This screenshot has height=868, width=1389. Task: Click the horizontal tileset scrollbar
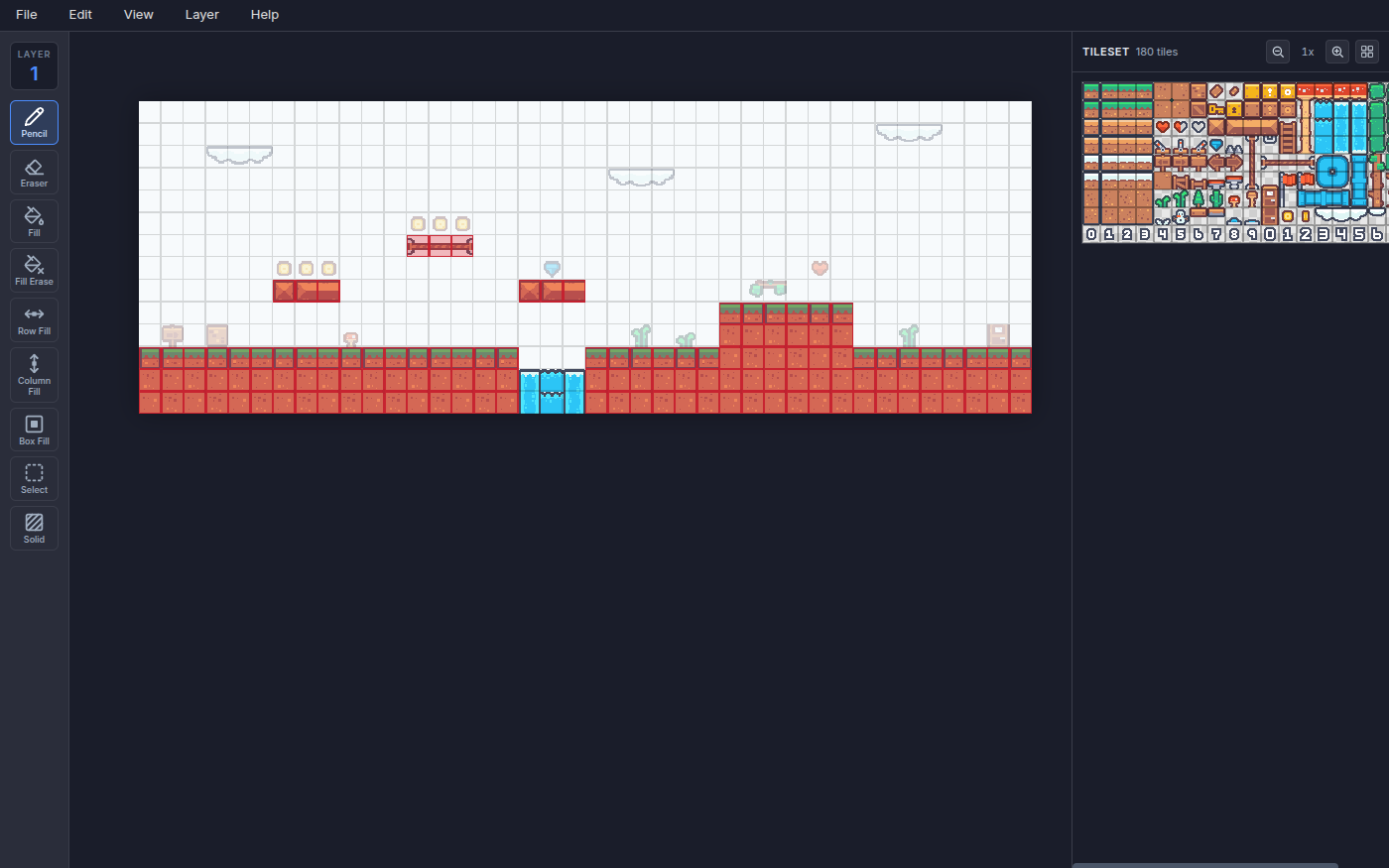1205,865
